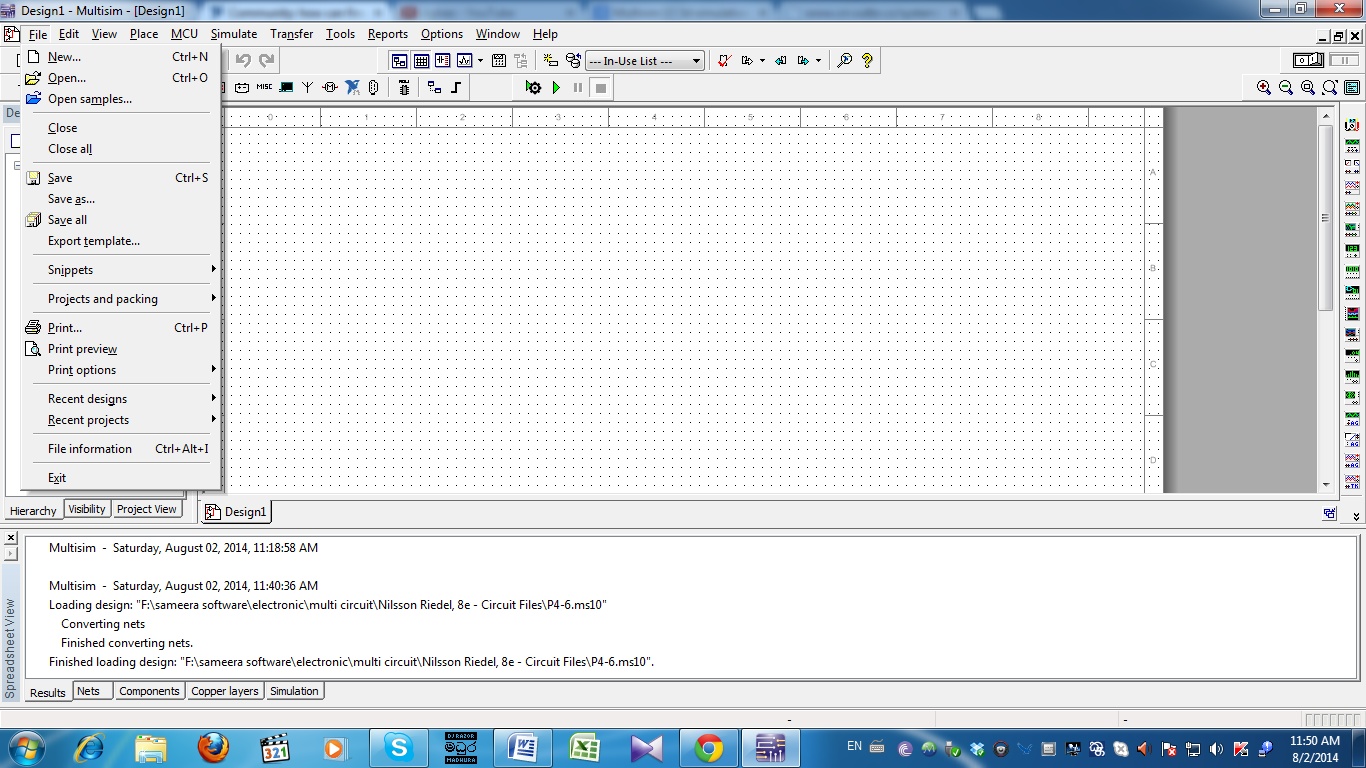Click the Undo arrow in the toolbar
Viewport: 1366px width, 768px height.
pyautogui.click(x=243, y=60)
